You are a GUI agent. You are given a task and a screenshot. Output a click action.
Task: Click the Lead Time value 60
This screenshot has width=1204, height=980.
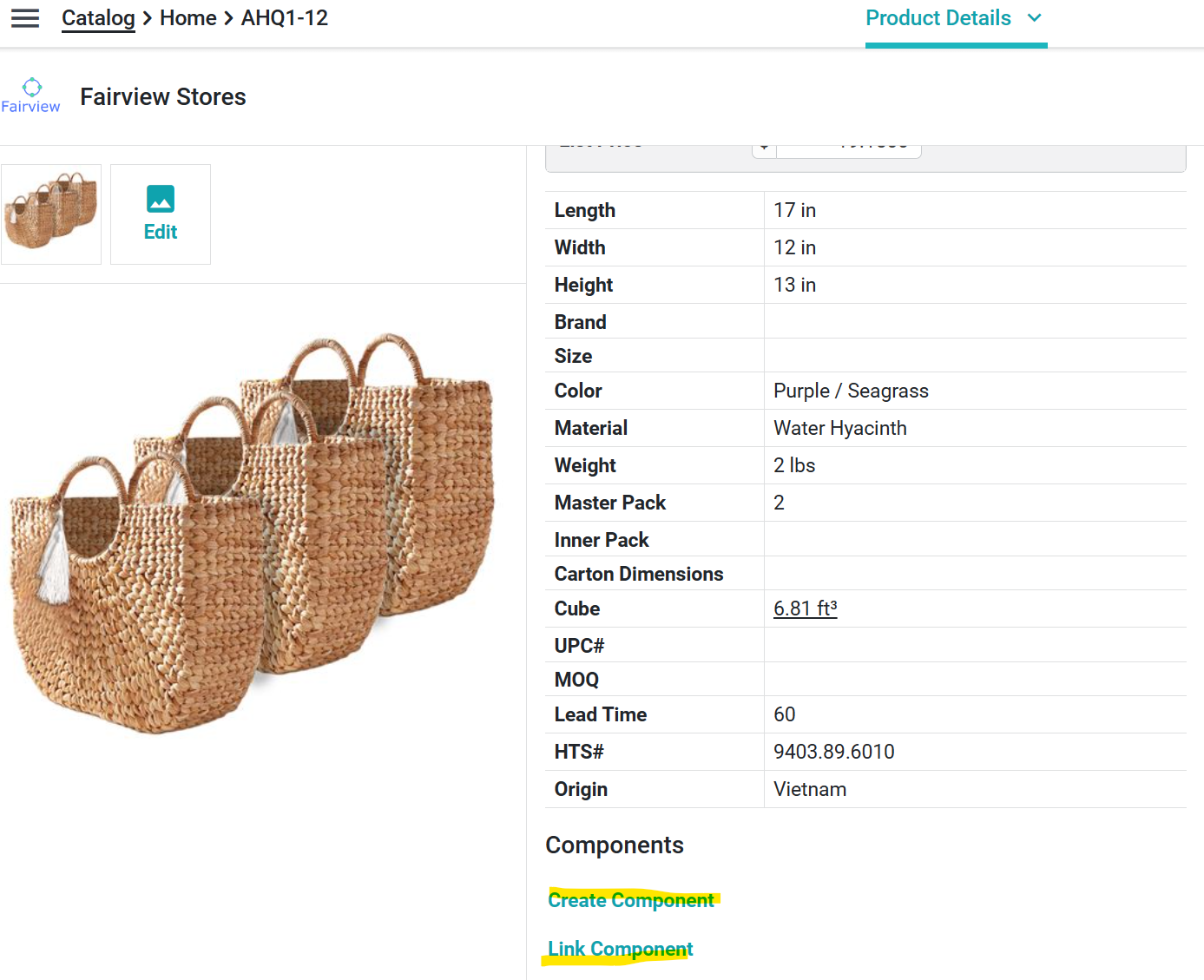(x=784, y=714)
